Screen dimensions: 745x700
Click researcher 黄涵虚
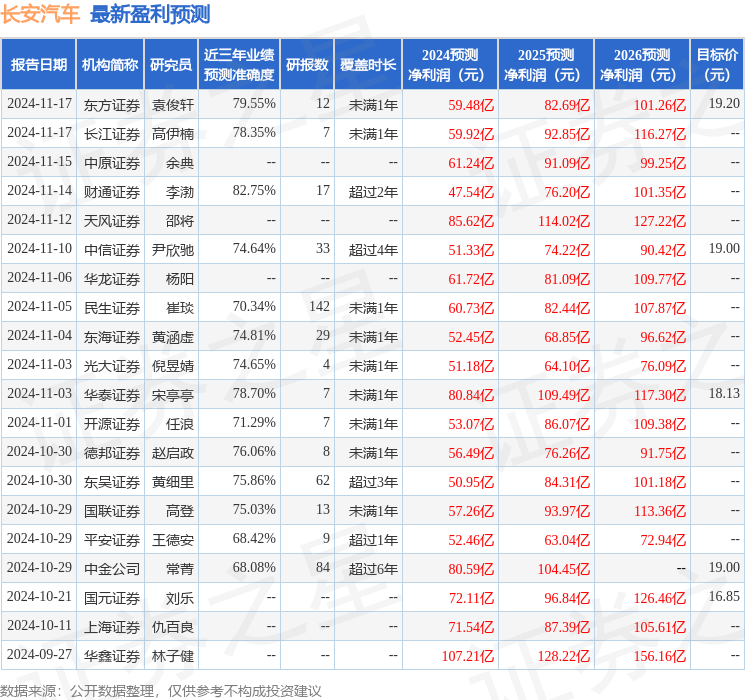(173, 337)
